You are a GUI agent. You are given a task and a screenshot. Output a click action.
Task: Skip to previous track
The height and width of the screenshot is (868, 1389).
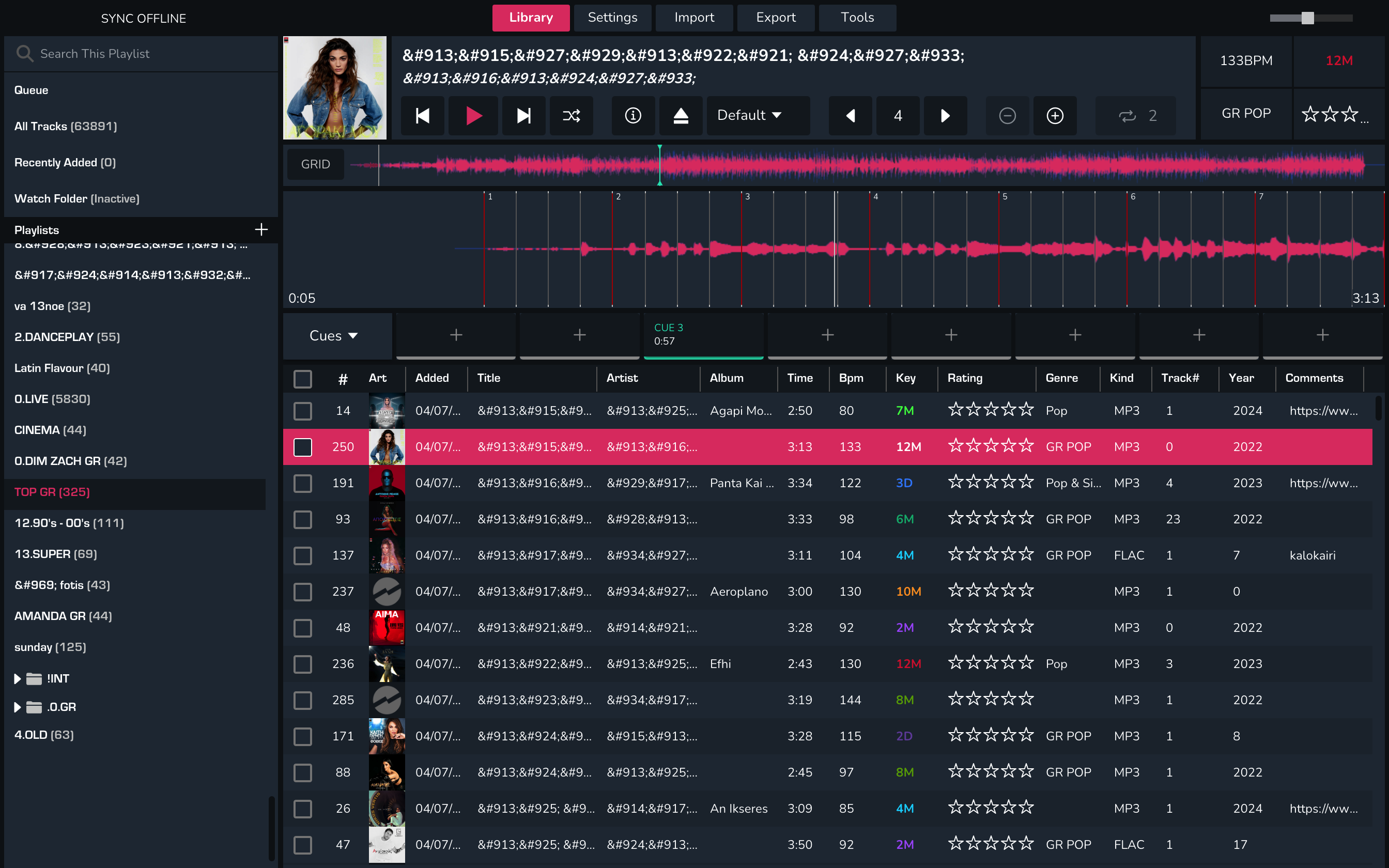(423, 116)
